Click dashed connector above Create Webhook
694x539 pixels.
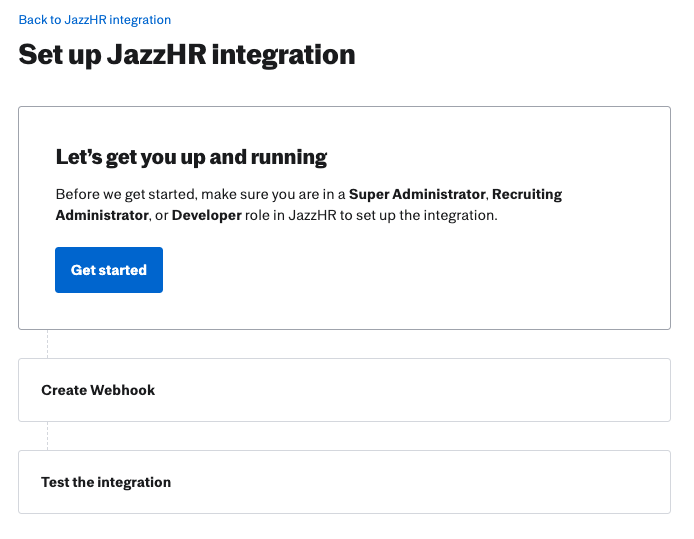click(x=47, y=344)
